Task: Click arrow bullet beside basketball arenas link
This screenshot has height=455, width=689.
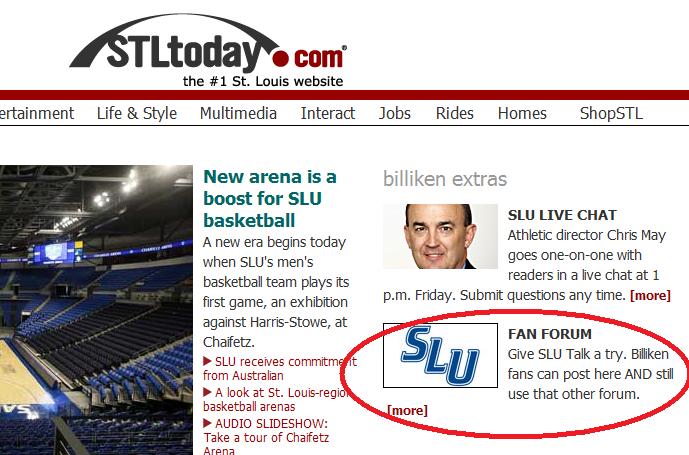Action: point(207,392)
